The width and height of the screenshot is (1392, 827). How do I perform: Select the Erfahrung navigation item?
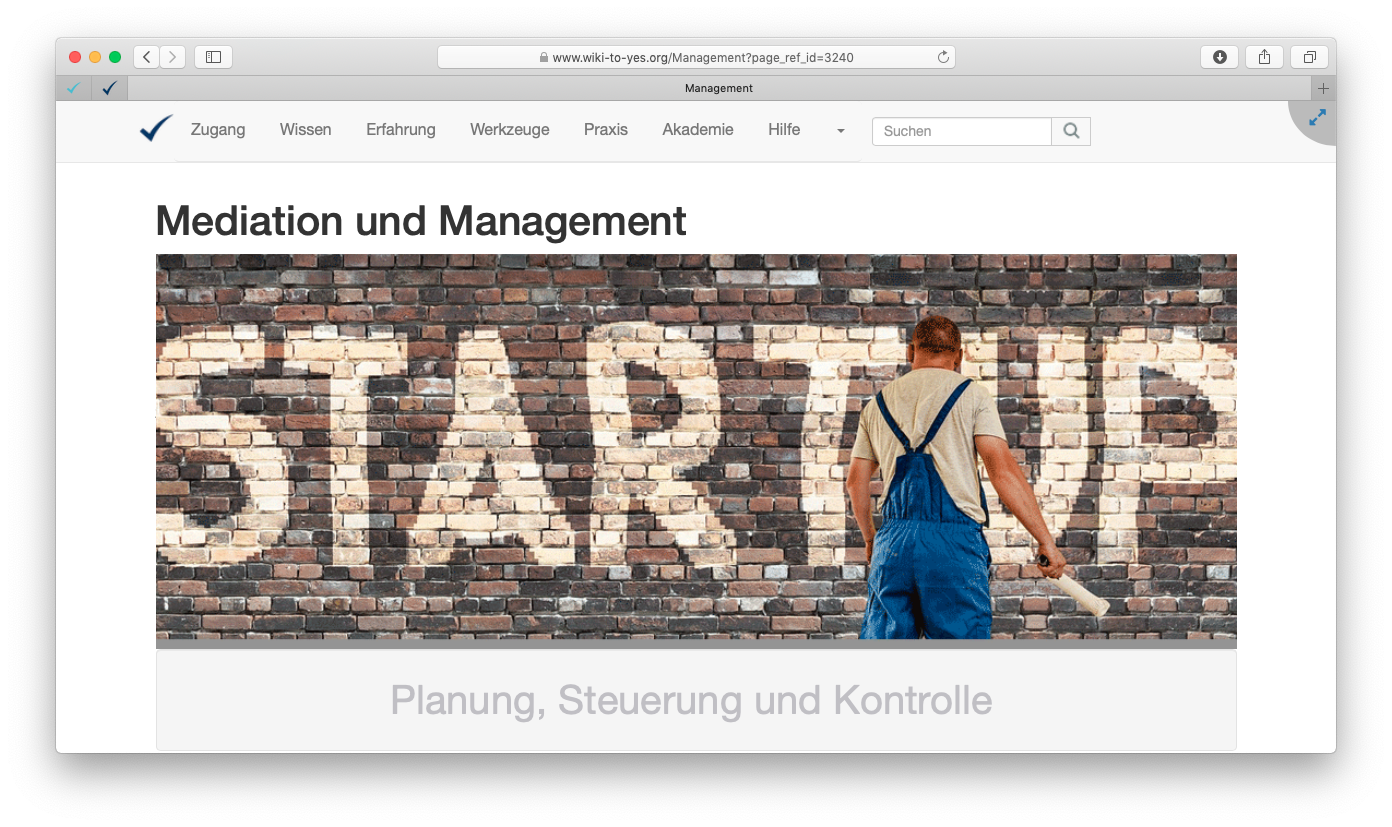pos(400,130)
